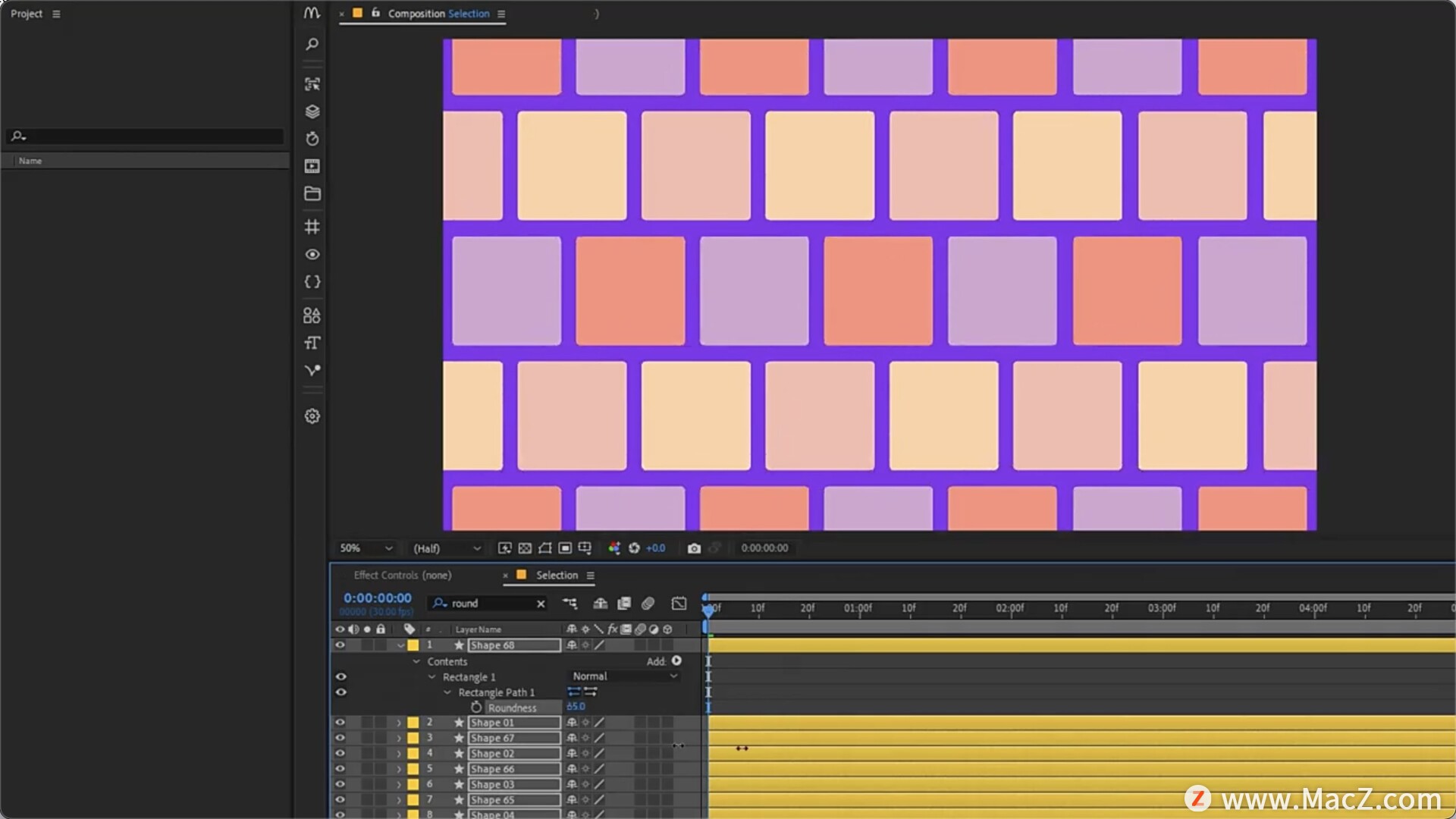Click the Roundness stopwatch icon

point(476,708)
